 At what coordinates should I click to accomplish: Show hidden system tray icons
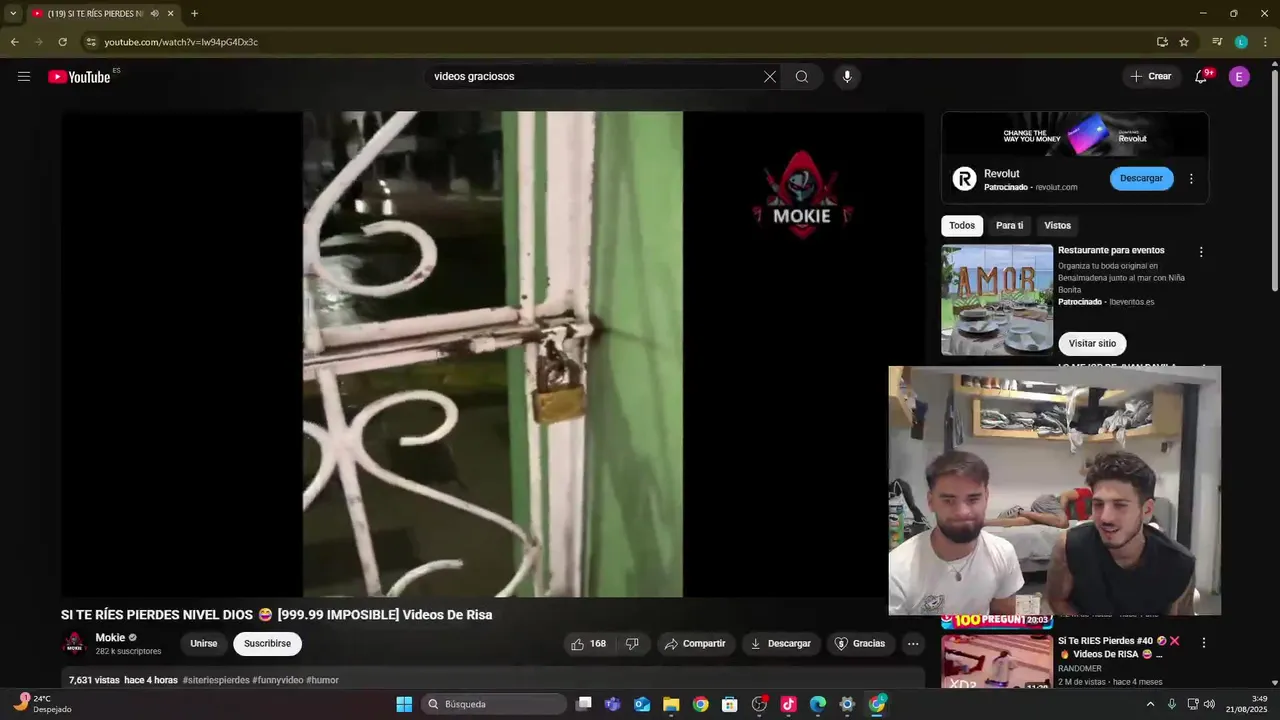(1150, 704)
